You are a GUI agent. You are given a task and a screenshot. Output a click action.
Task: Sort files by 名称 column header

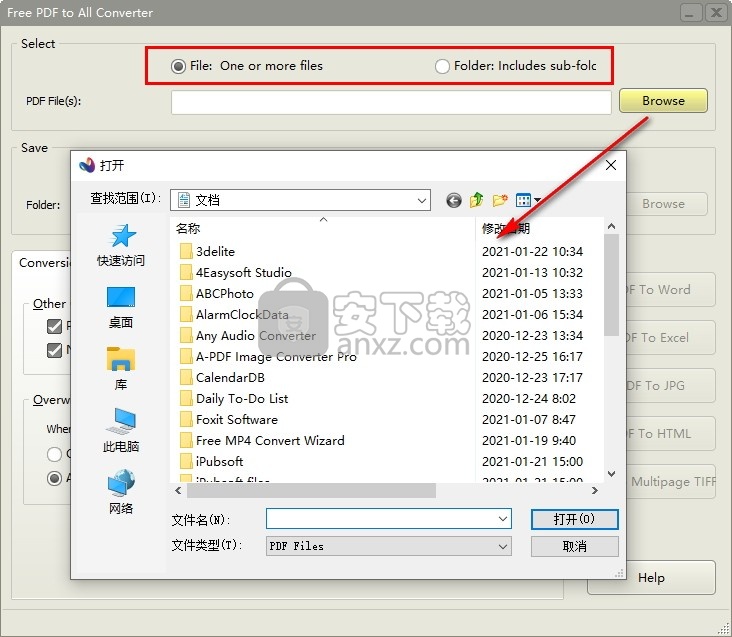coord(188,228)
